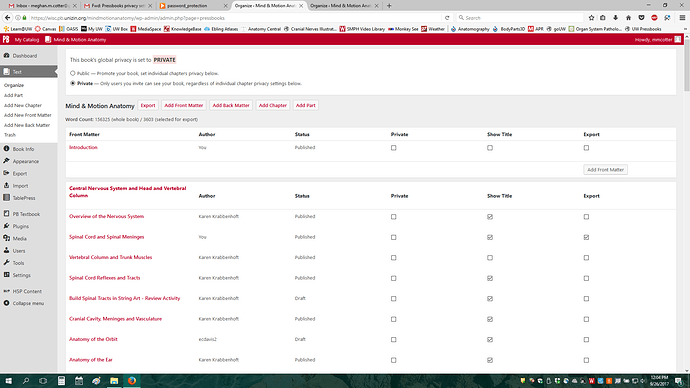This screenshot has width=690, height=388.
Task: Switch to the password_protection tab
Action: [193, 6]
